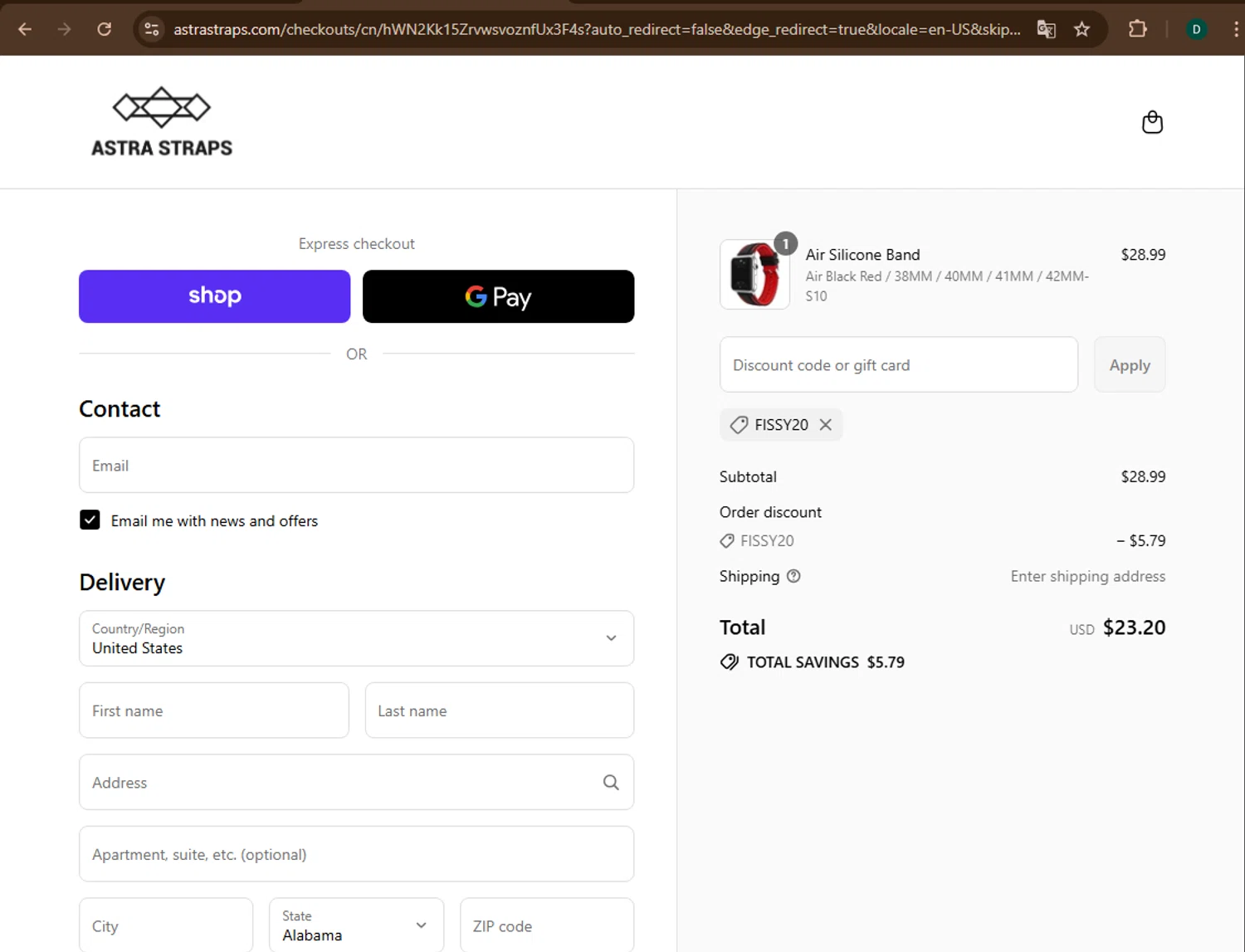Pay with Shop Pay express button
1245x952 pixels.
tap(214, 296)
